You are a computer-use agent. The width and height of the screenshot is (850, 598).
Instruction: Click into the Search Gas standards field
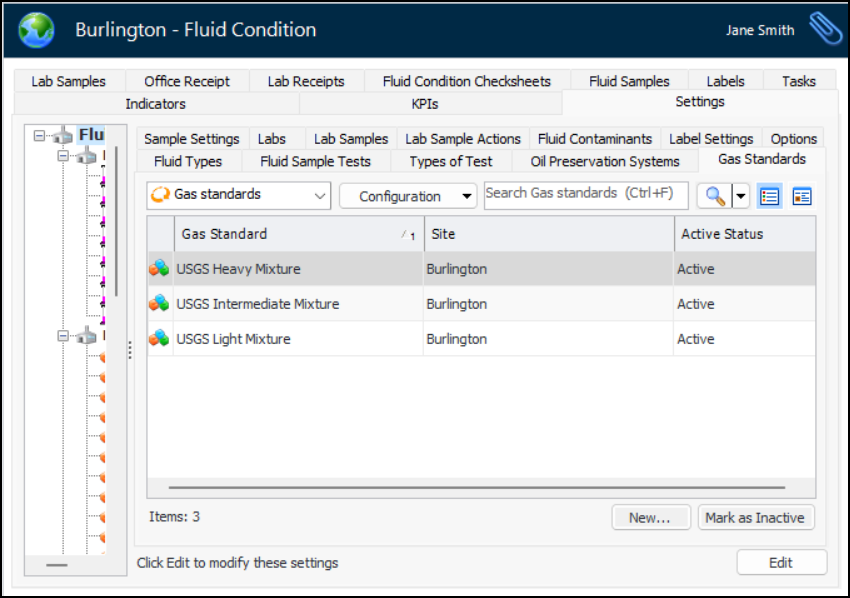pos(585,195)
